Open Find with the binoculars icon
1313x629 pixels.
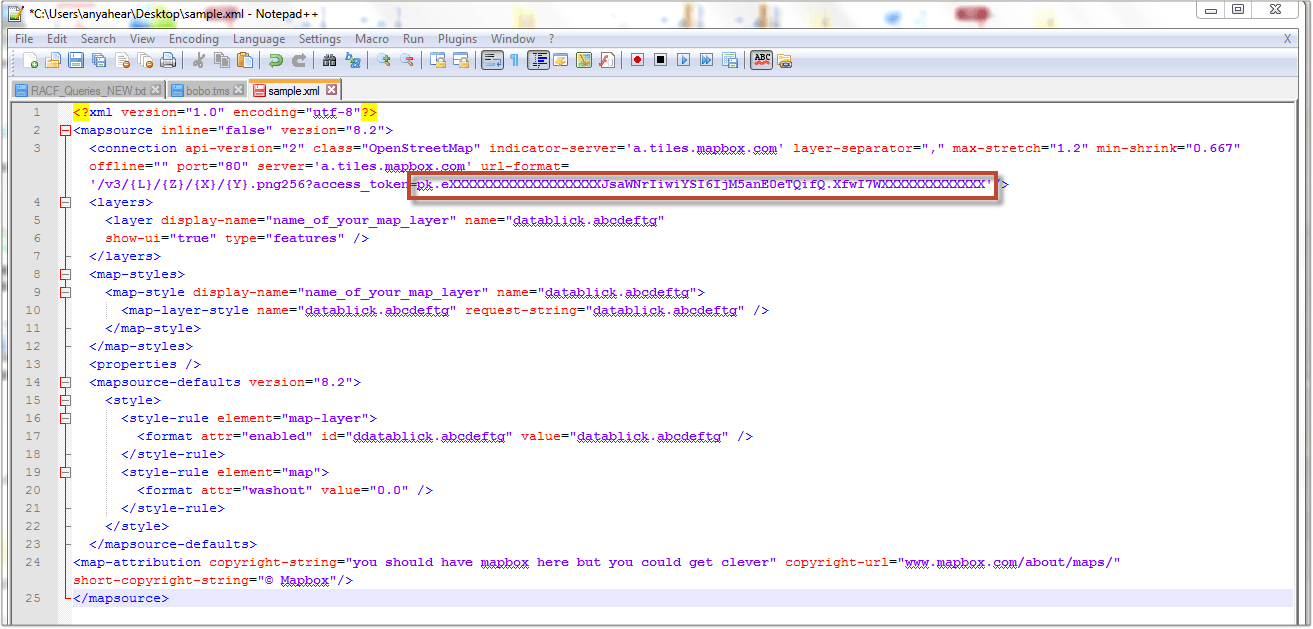tap(329, 60)
